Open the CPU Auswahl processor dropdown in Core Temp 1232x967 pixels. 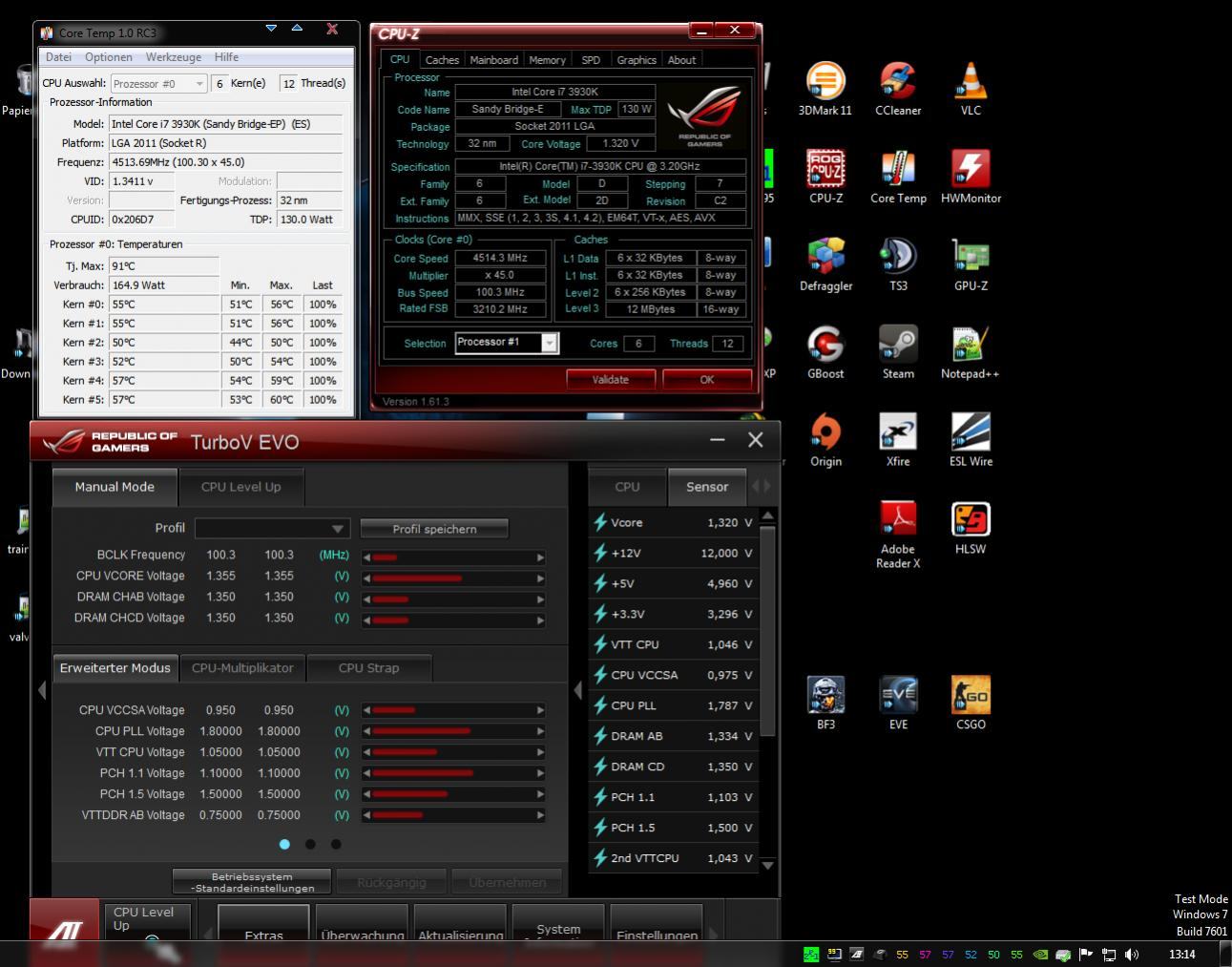pos(159,84)
